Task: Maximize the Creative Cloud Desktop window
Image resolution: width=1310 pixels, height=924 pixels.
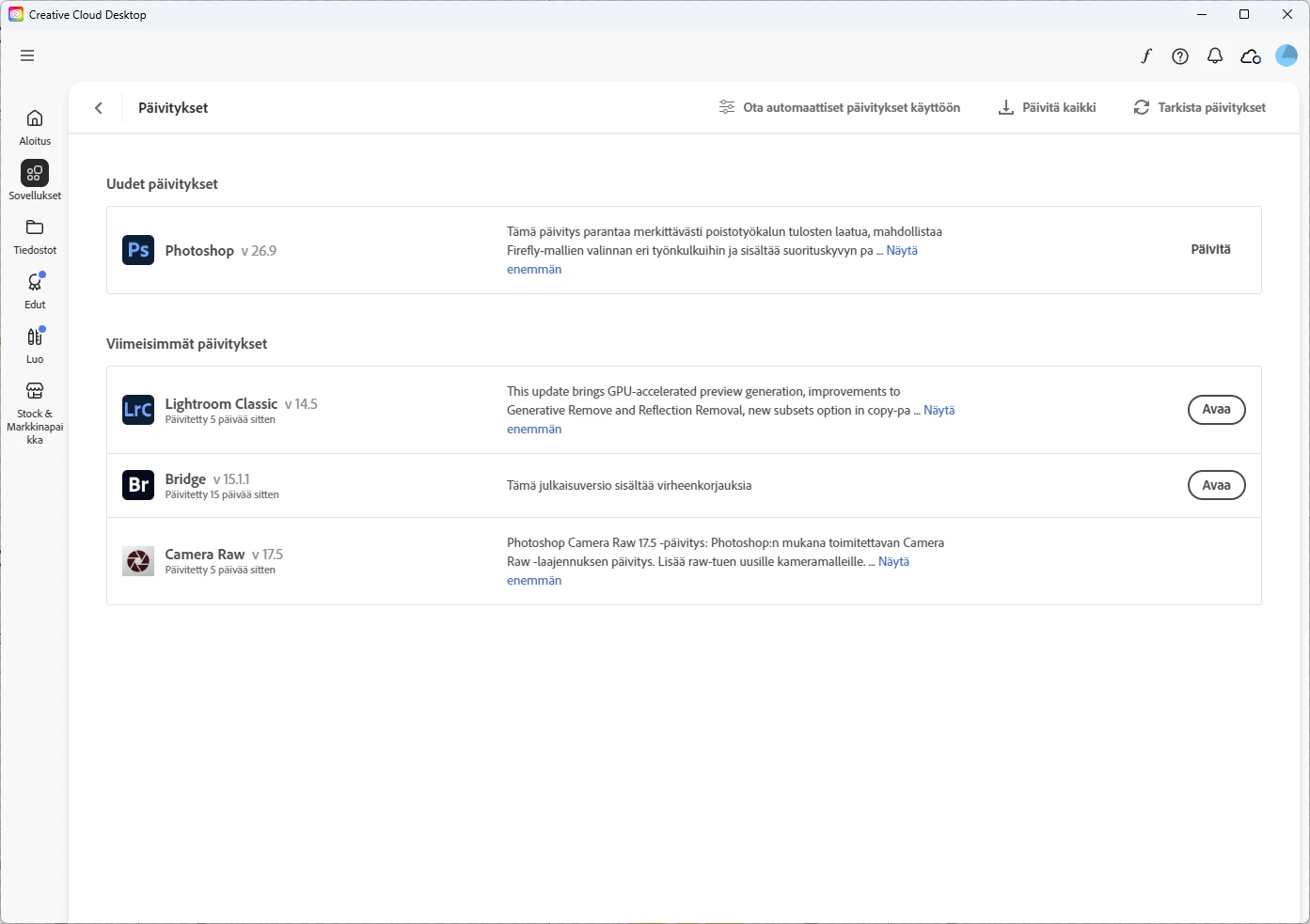Action: [x=1244, y=14]
